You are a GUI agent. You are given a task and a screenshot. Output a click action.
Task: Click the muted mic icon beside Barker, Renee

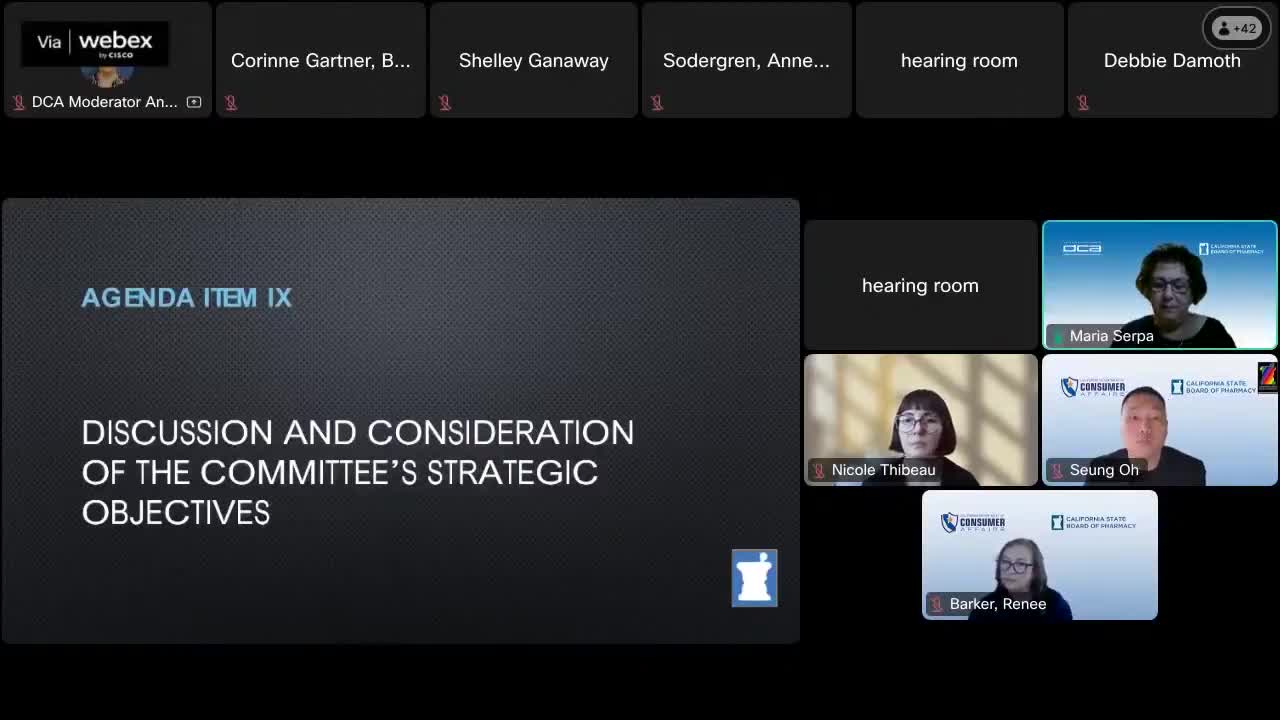point(937,604)
